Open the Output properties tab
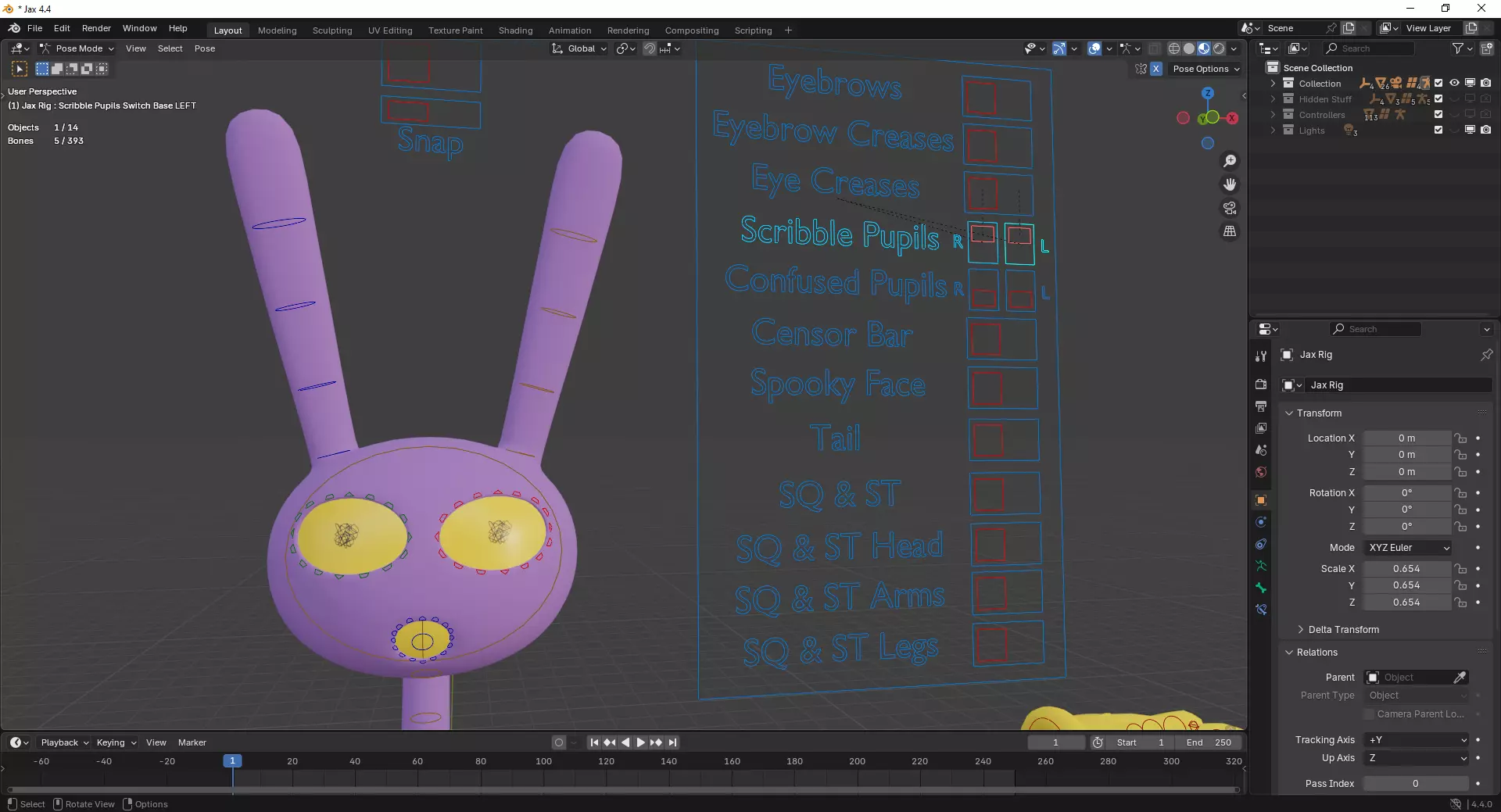The image size is (1501, 812). click(x=1260, y=406)
